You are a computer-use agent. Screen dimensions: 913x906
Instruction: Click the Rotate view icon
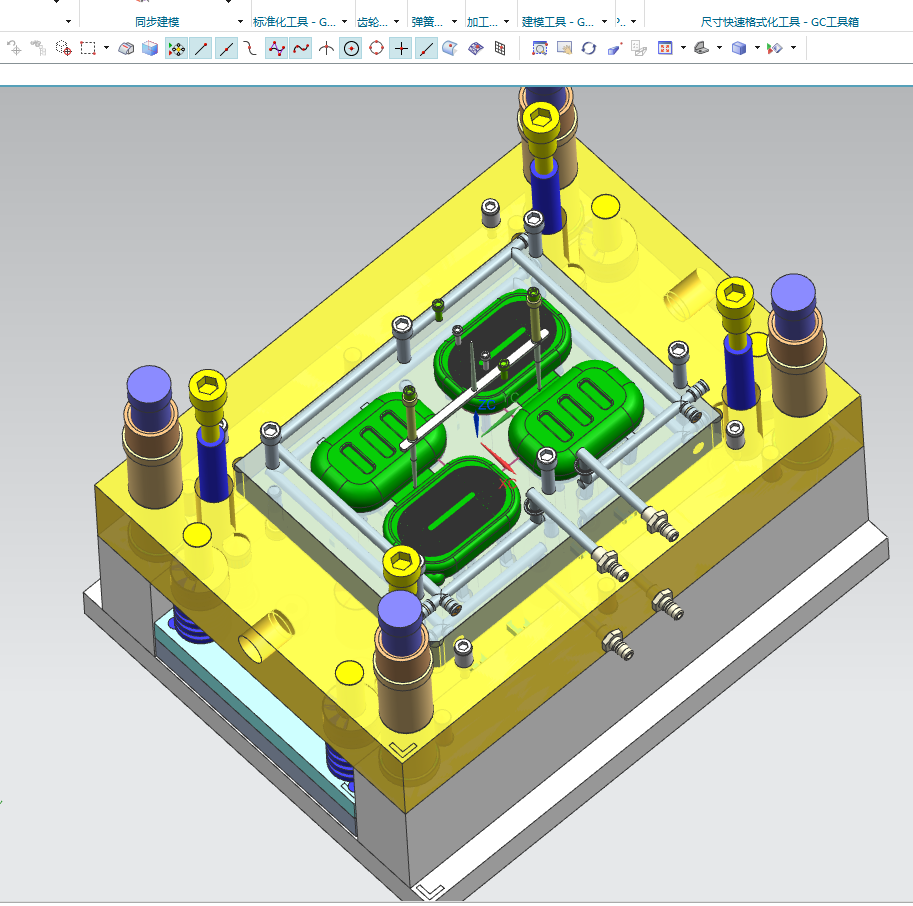click(589, 48)
